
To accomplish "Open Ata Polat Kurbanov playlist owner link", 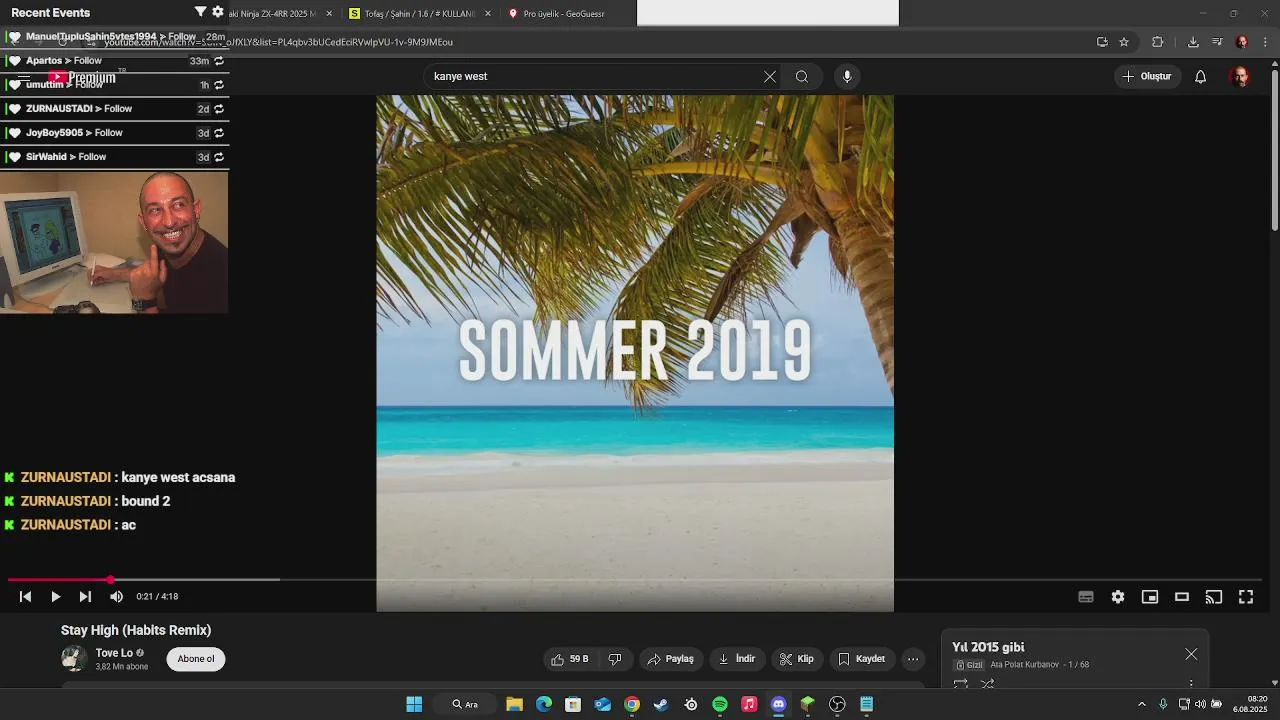I will (x=1024, y=665).
